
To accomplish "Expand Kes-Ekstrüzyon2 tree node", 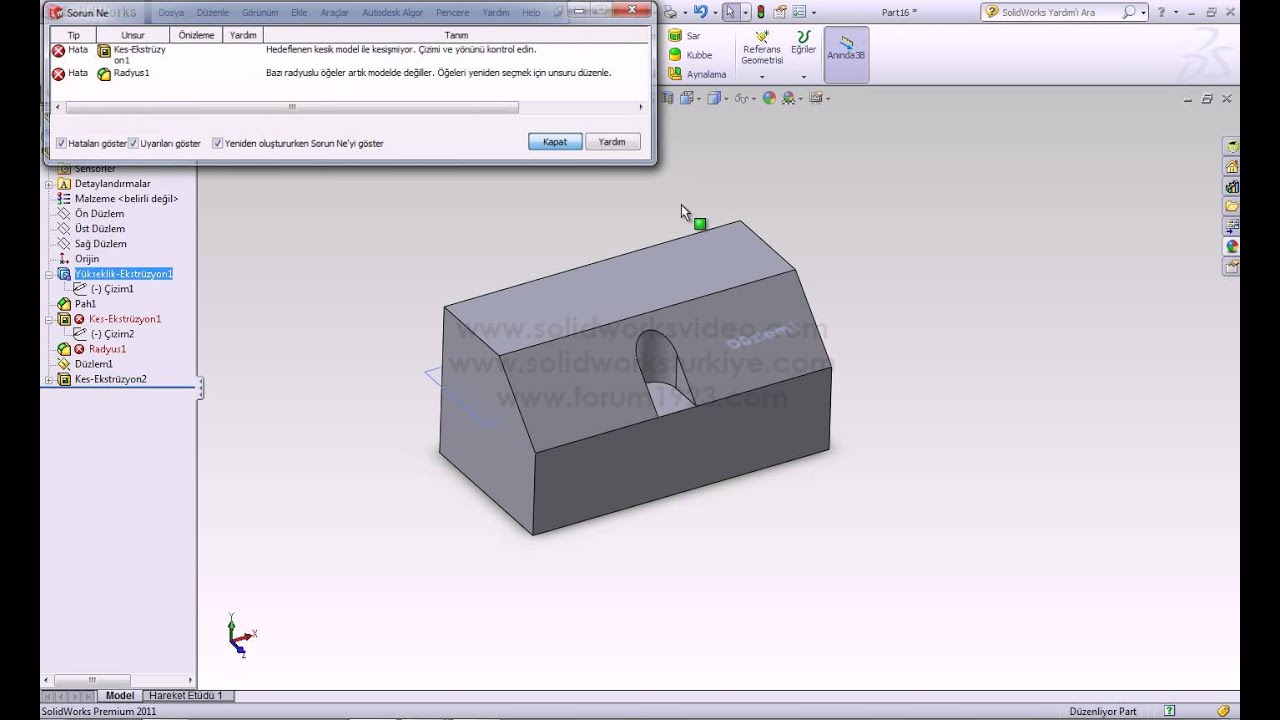I will click(x=49, y=380).
